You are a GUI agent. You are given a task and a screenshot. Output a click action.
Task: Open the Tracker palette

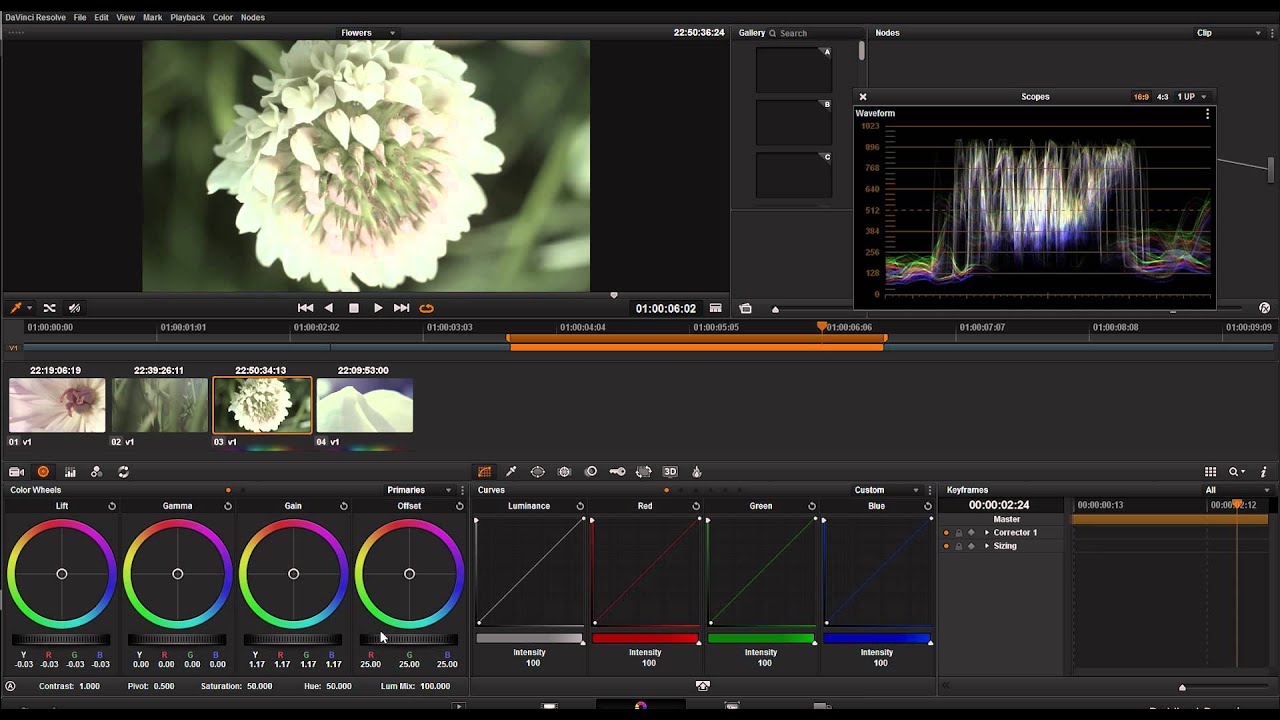[564, 472]
